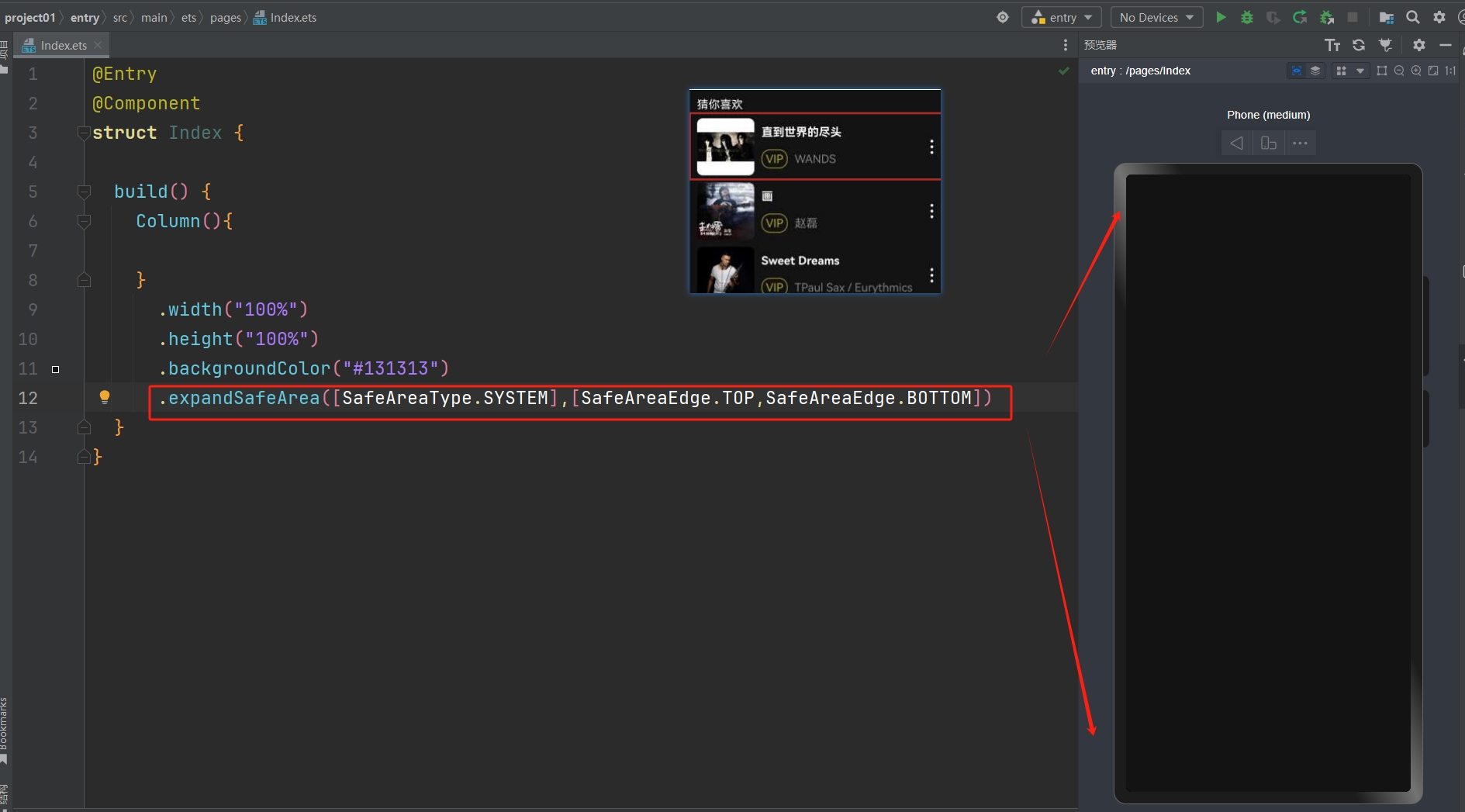
Task: Click the lightbulb quick-fix icon on line 12
Action: 105,398
